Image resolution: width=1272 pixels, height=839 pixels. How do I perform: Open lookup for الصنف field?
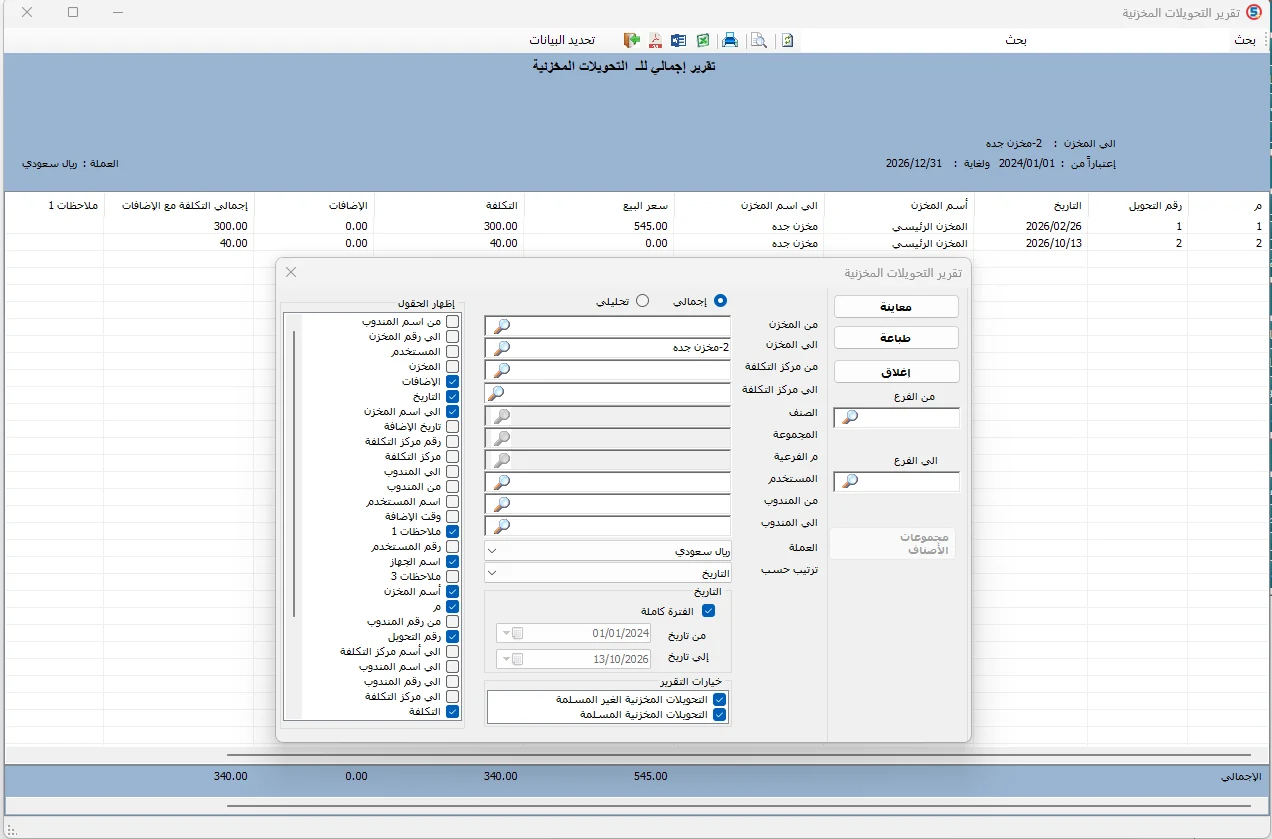[x=502, y=415]
